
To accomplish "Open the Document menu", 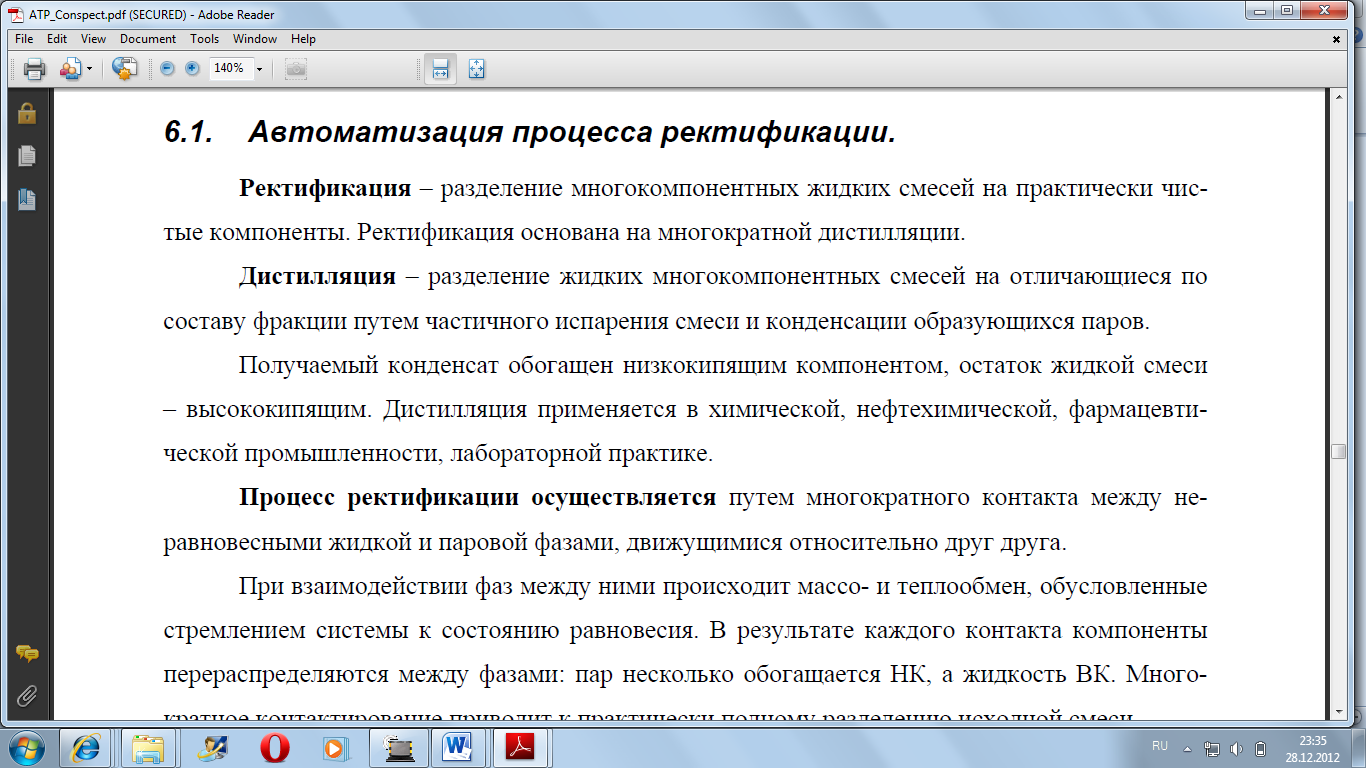I will point(148,39).
